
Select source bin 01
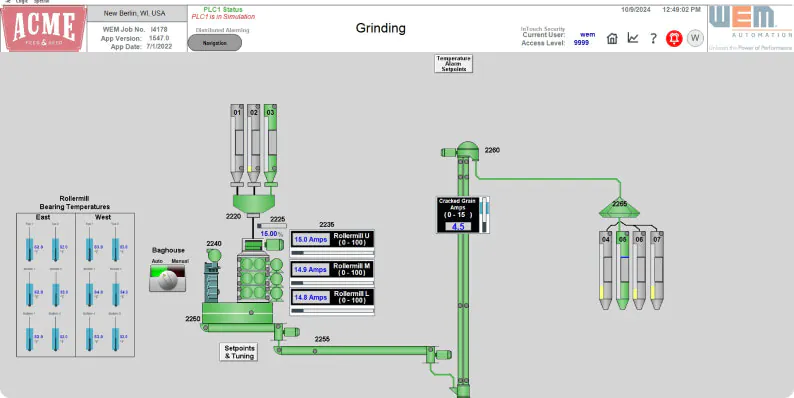237,145
